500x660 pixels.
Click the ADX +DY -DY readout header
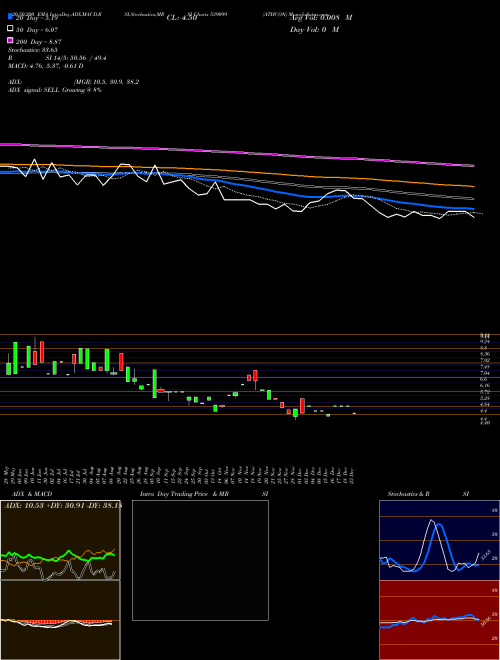click(x=62, y=506)
